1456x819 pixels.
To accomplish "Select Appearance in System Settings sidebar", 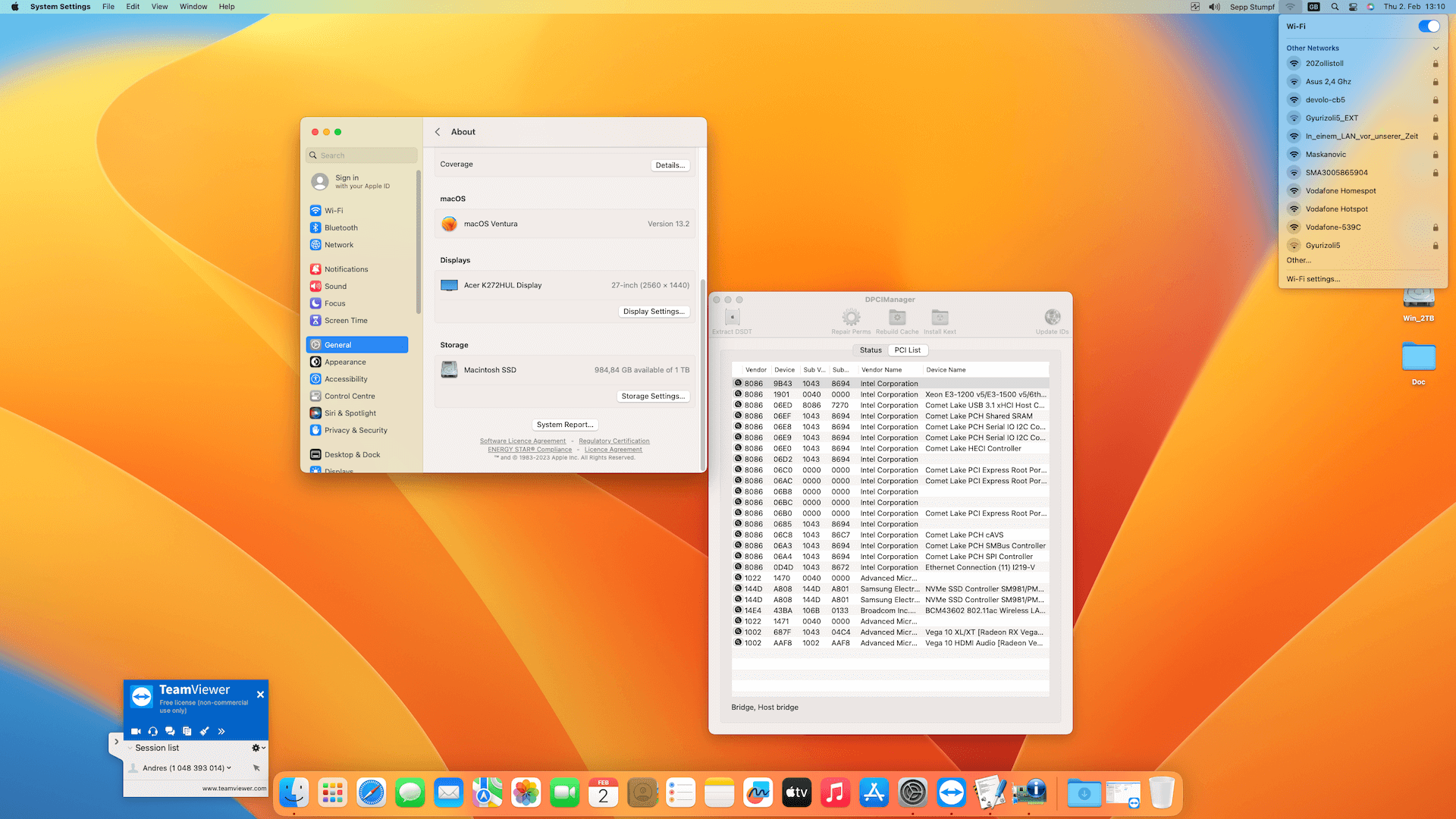I will (x=345, y=362).
